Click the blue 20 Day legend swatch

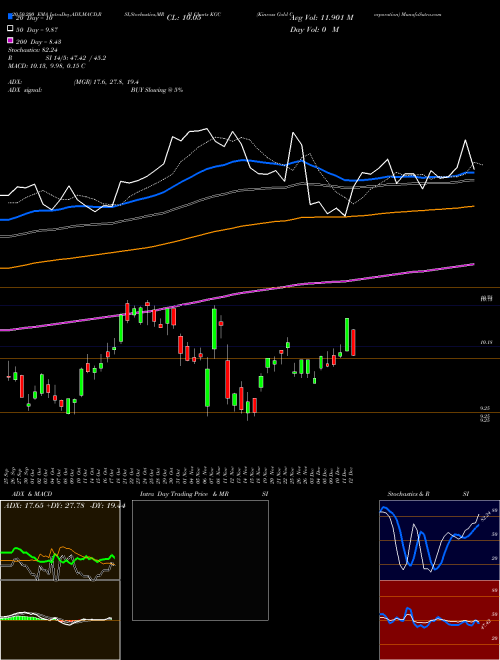pos(10,17)
